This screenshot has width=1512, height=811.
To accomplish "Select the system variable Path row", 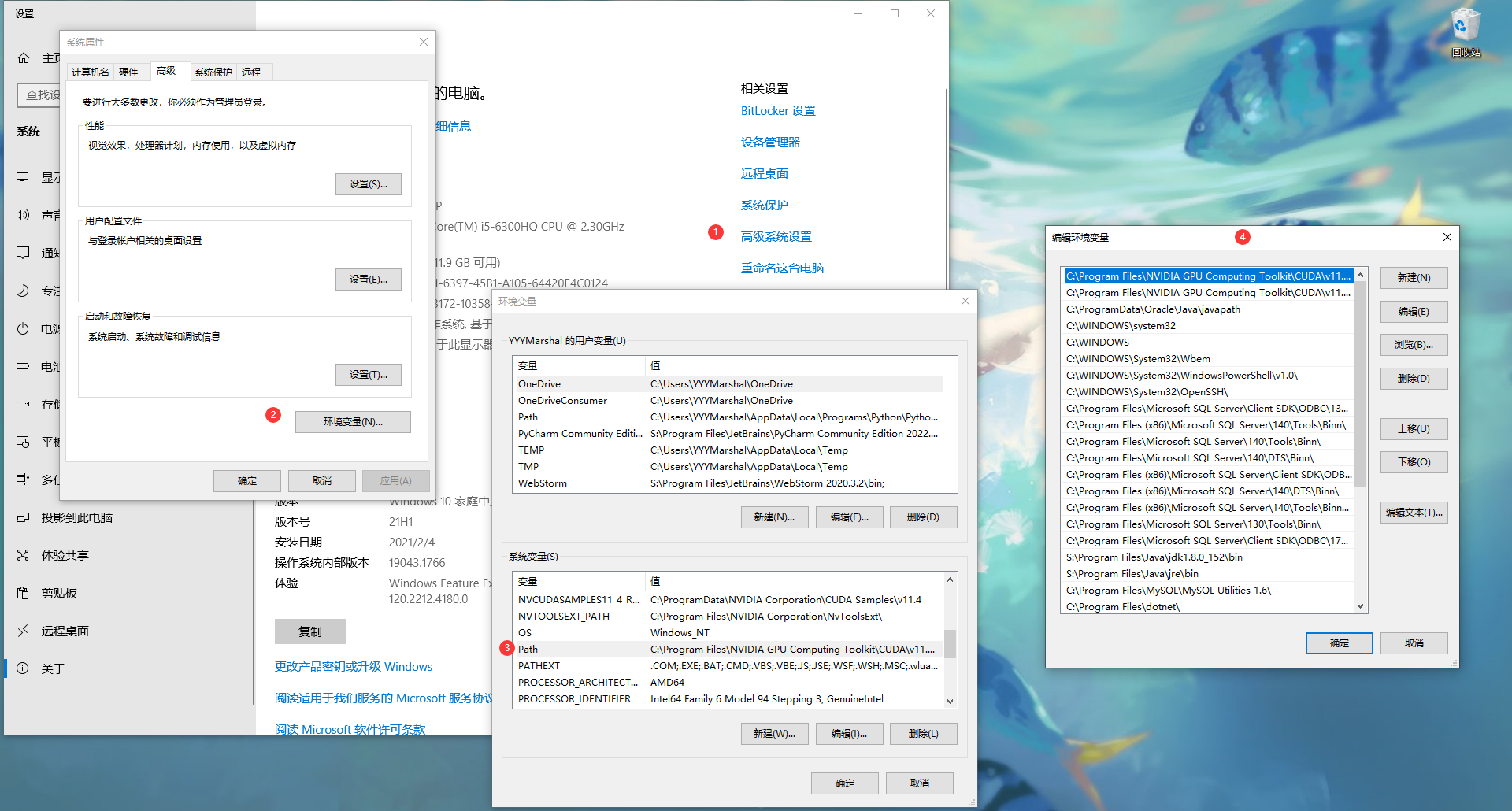I will point(728,650).
